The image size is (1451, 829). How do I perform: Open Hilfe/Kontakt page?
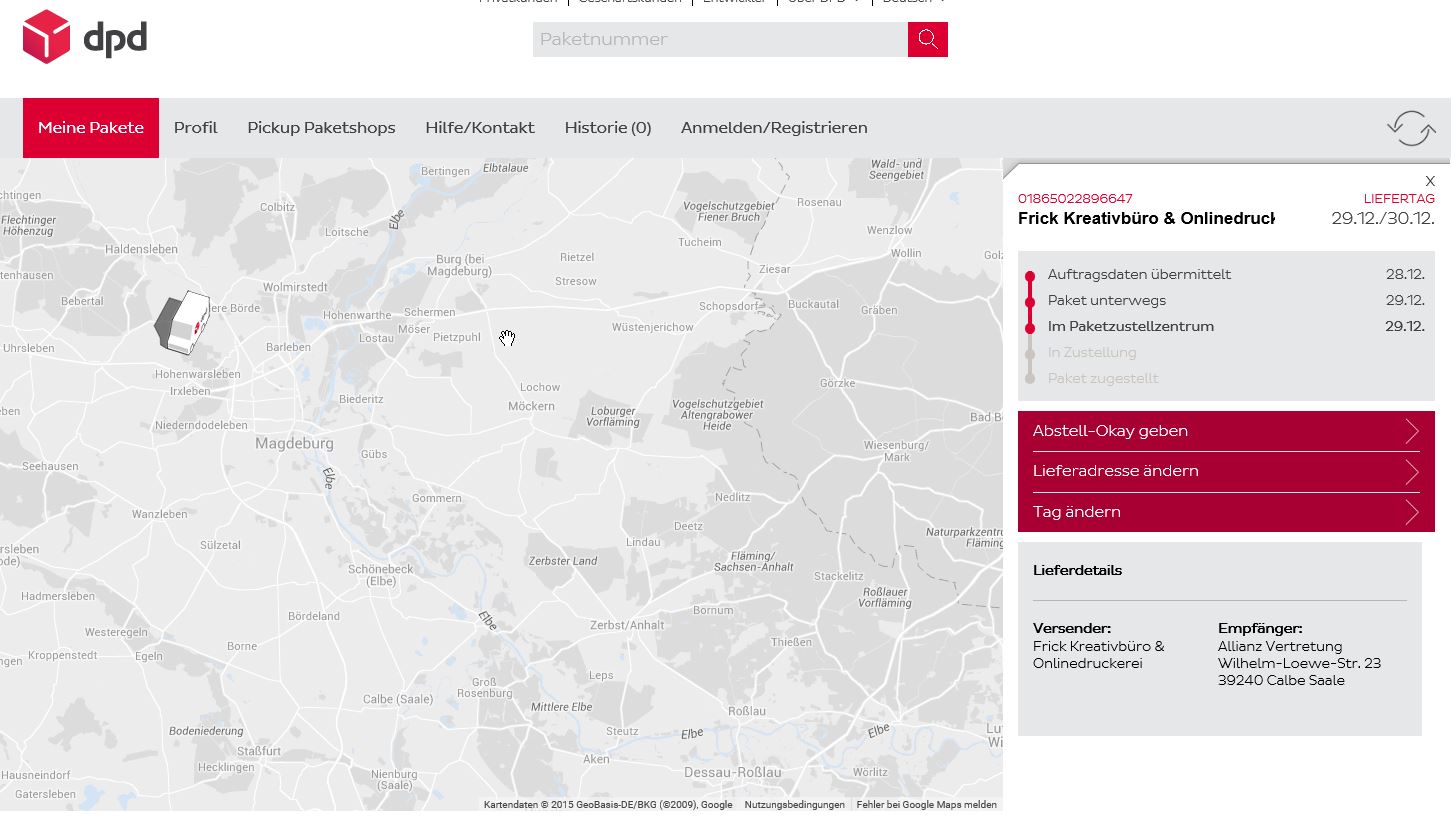tap(480, 128)
